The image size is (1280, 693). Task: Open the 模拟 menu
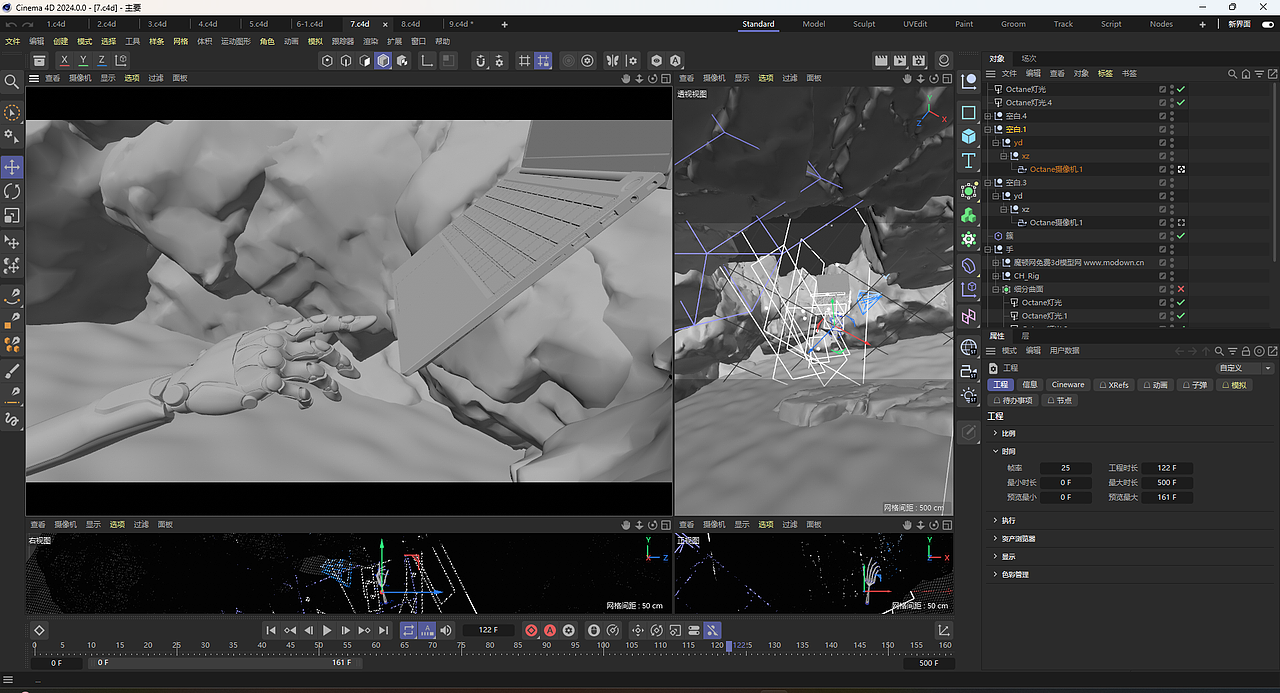(315, 42)
